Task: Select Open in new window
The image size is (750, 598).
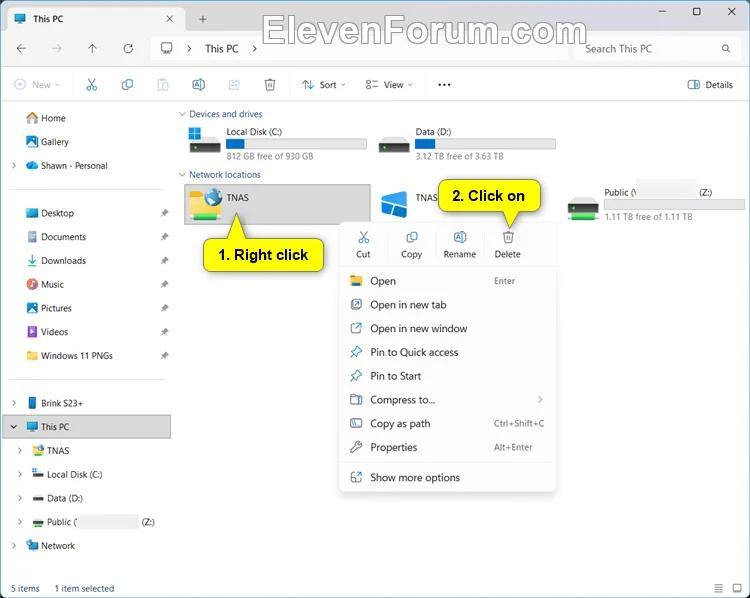Action: click(x=448, y=329)
